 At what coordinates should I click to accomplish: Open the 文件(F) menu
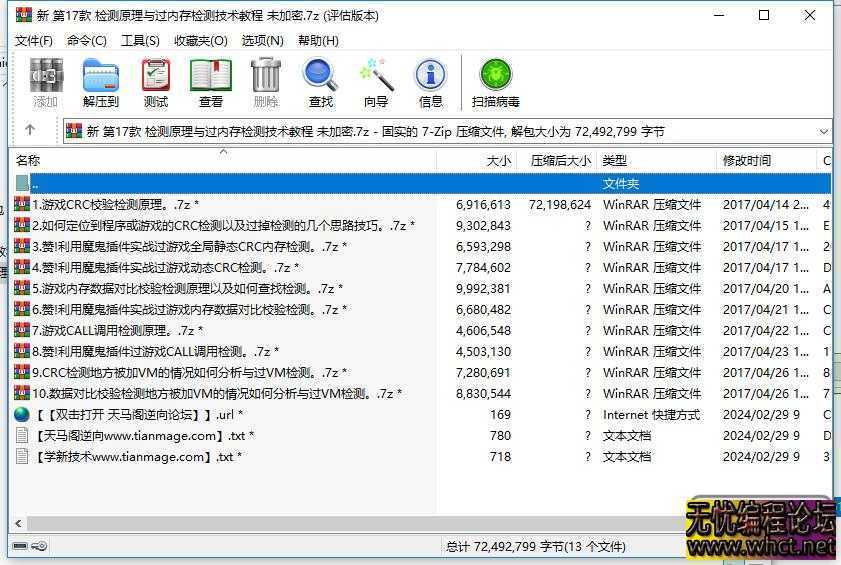(34, 40)
